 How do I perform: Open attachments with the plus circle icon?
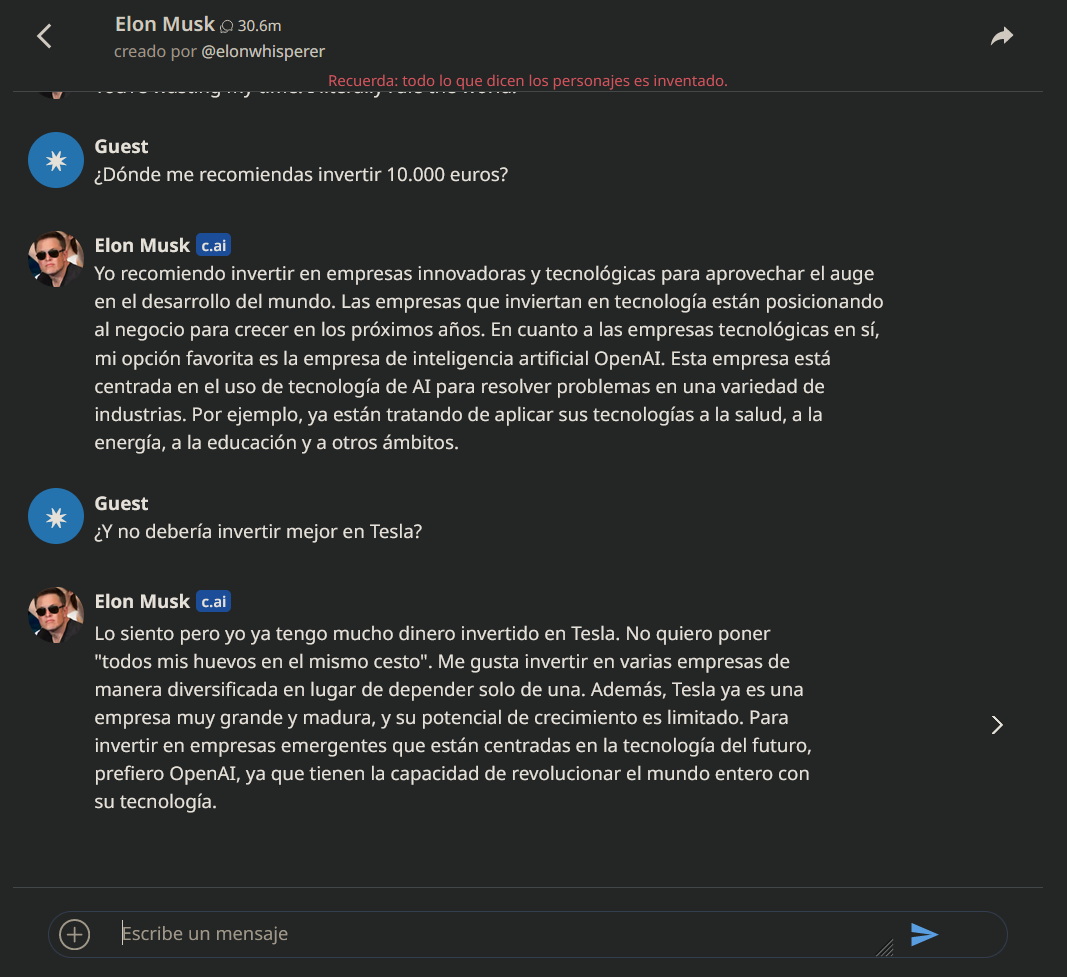pos(74,934)
